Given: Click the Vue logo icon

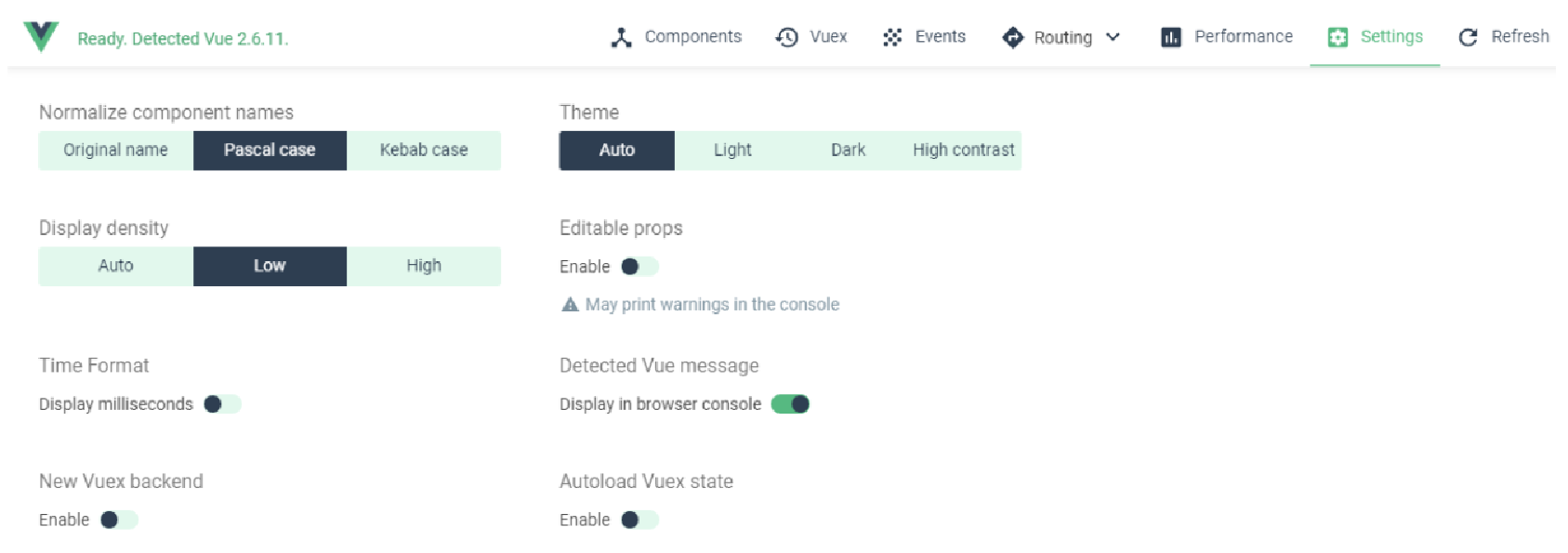Looking at the screenshot, I should coord(41,37).
